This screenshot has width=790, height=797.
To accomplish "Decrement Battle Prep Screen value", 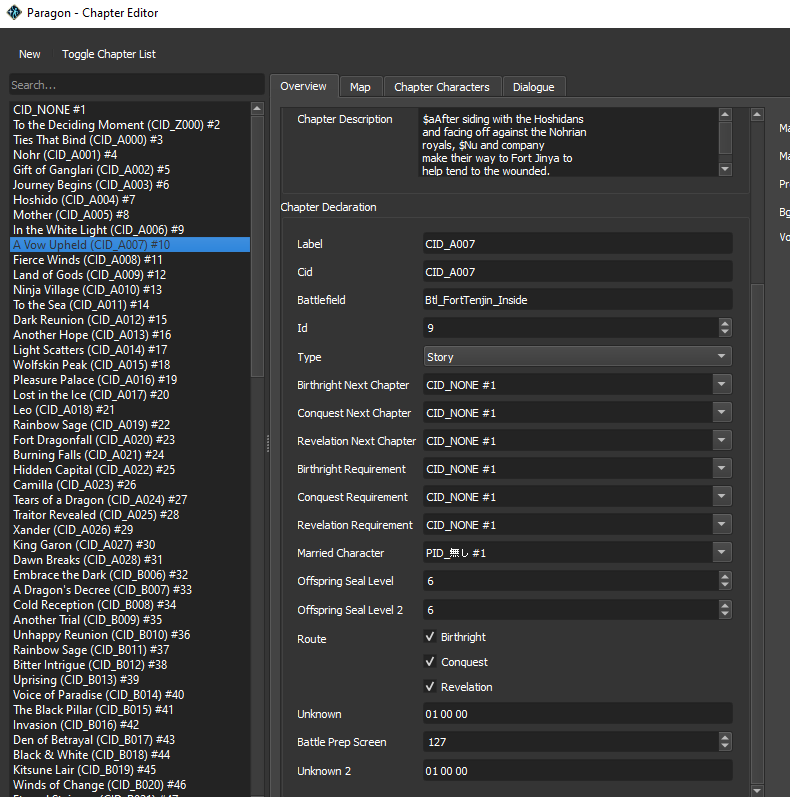I will (725, 746).
